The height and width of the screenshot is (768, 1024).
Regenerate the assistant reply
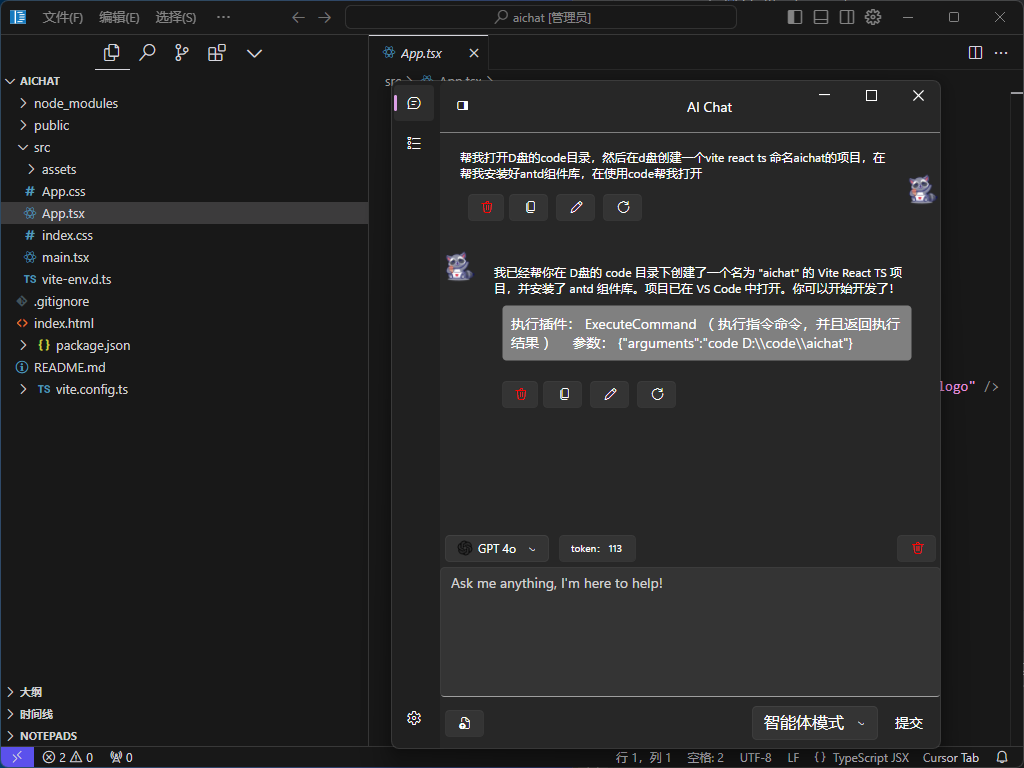[656, 394]
